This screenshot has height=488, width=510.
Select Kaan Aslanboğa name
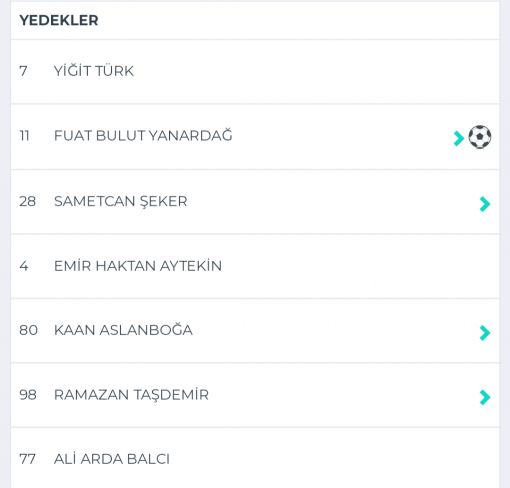[x=123, y=330]
